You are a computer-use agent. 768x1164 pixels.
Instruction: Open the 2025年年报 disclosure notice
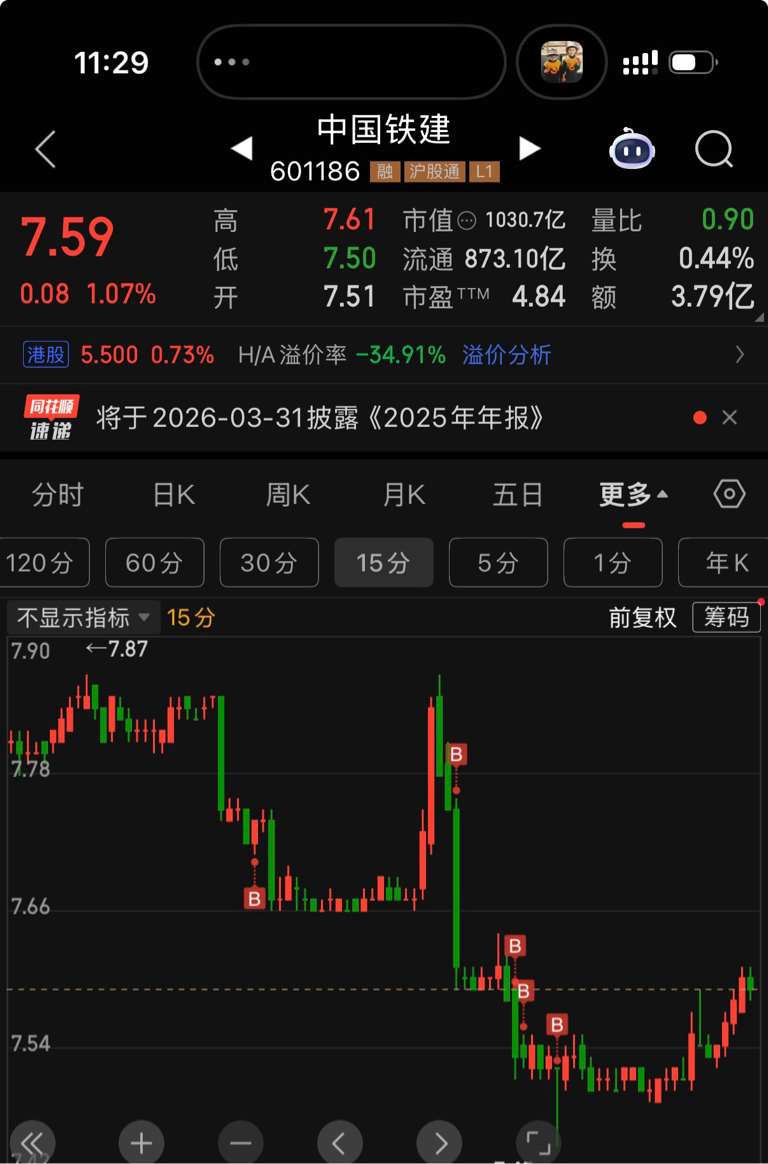(320, 418)
